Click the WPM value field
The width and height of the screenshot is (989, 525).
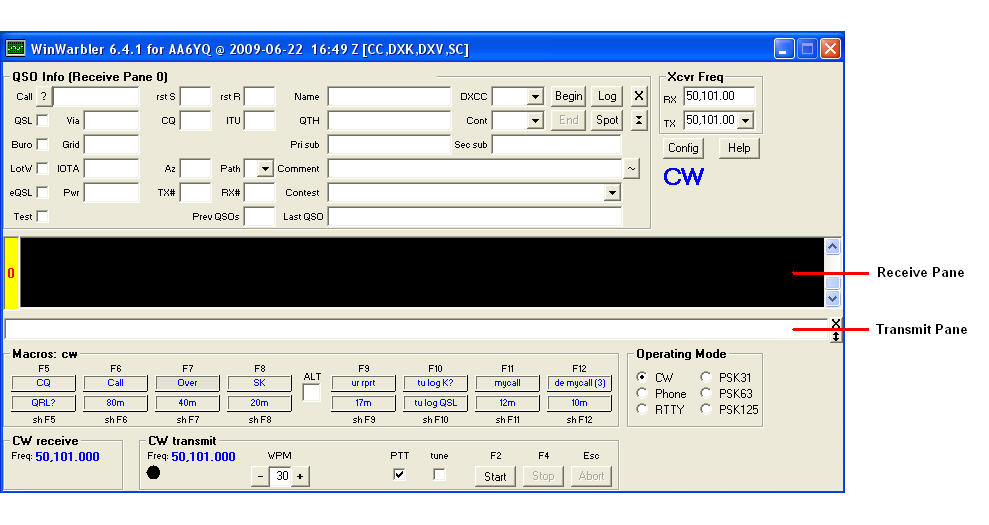tap(281, 476)
